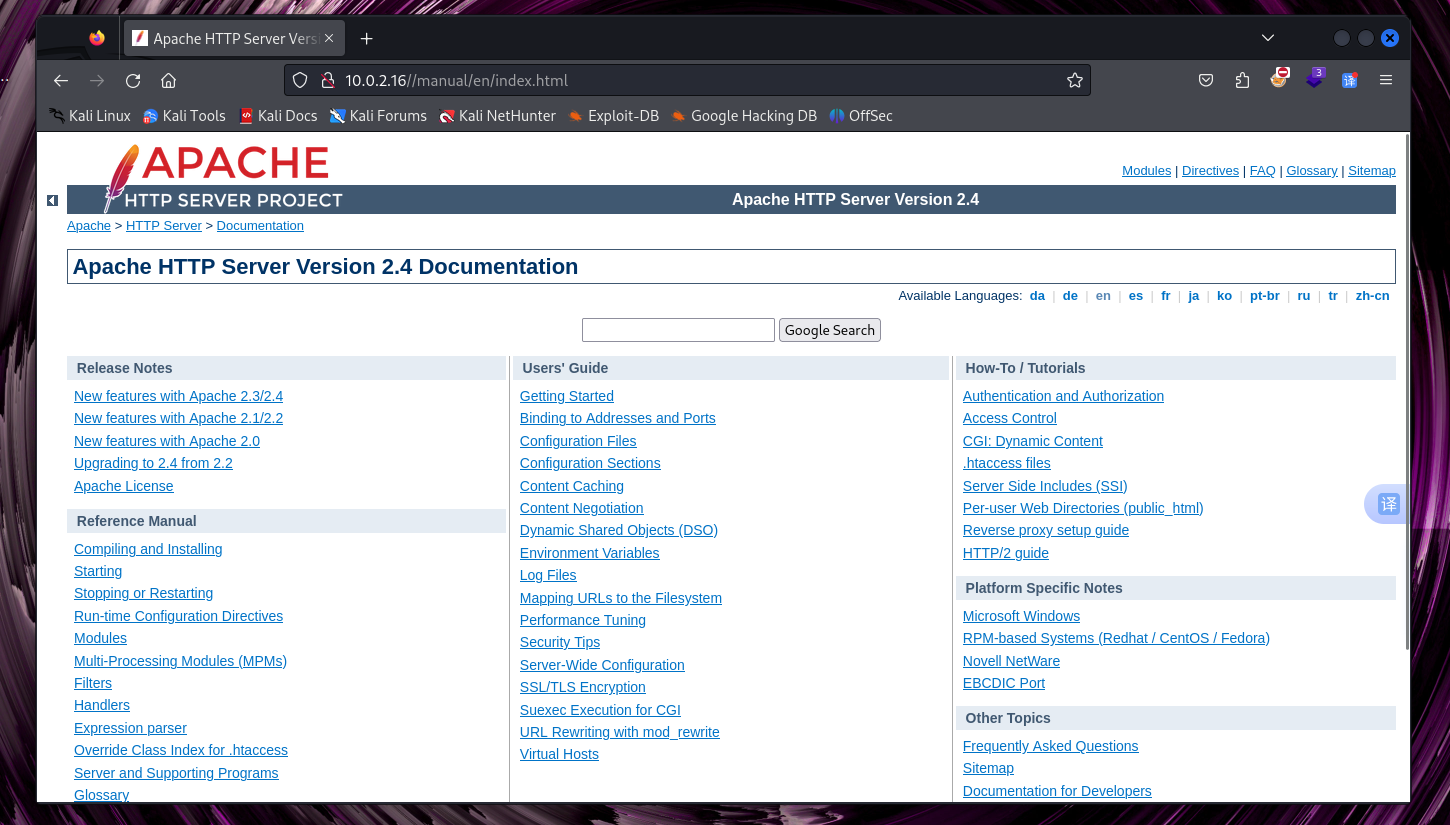Open the Google Hacking DB bookmark
Screen dimensions: 1450x825
click(x=744, y=116)
